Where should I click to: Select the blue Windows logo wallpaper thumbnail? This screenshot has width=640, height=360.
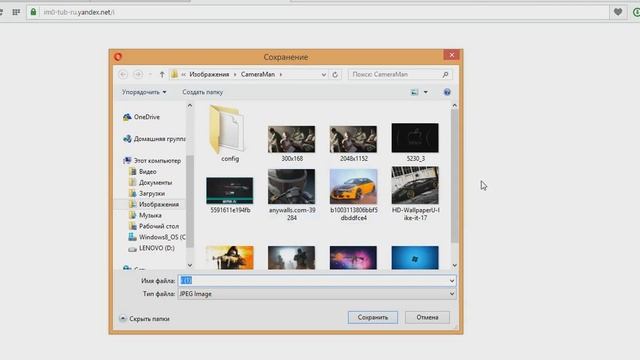415,258
